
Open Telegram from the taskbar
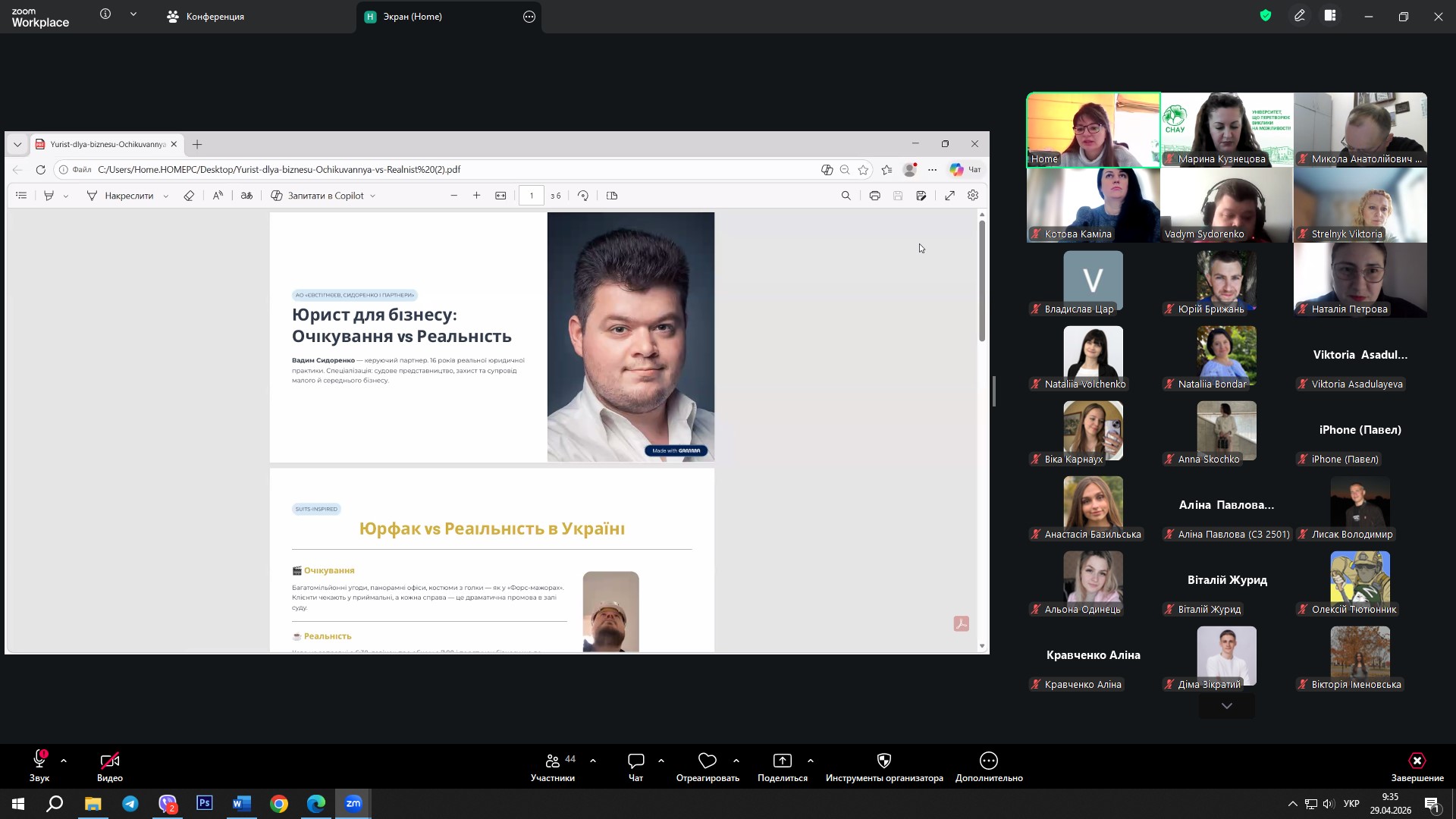click(130, 804)
